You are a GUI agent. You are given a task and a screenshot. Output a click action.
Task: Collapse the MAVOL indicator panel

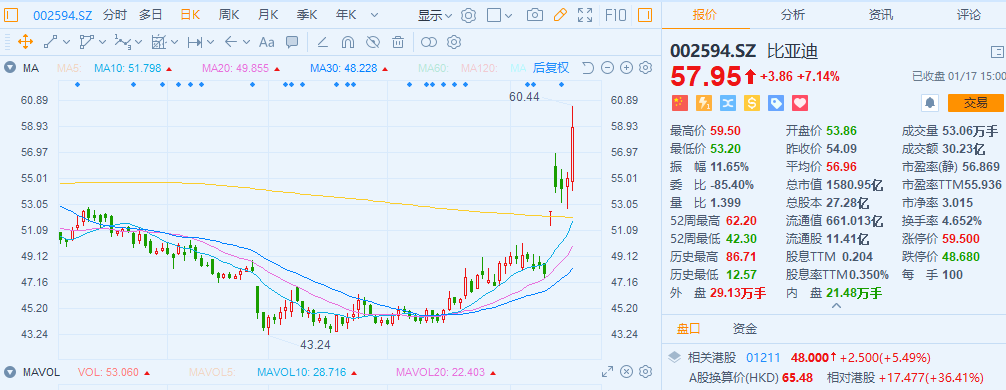click(x=10, y=372)
